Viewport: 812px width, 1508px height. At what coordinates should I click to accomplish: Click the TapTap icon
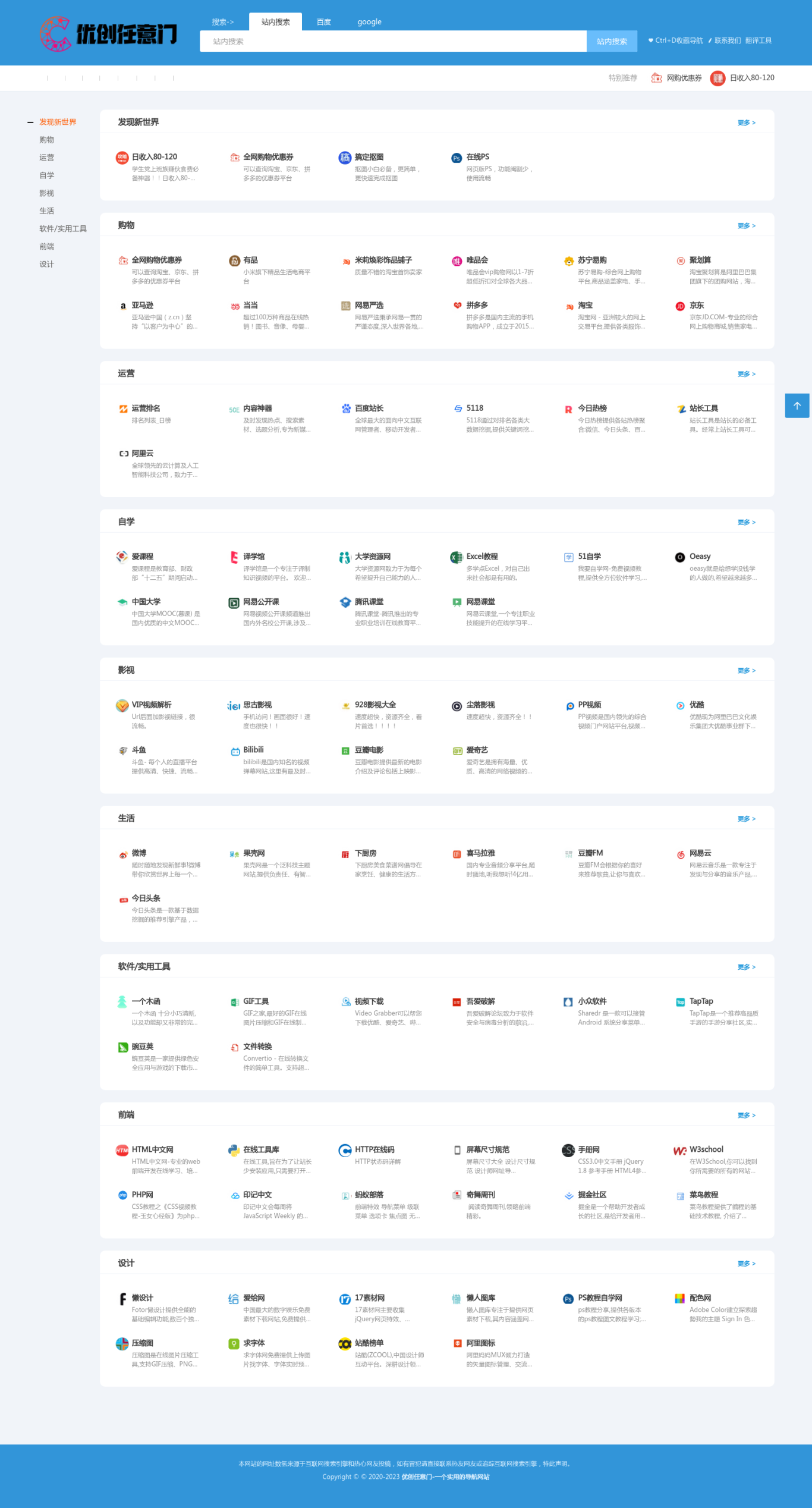click(680, 1003)
